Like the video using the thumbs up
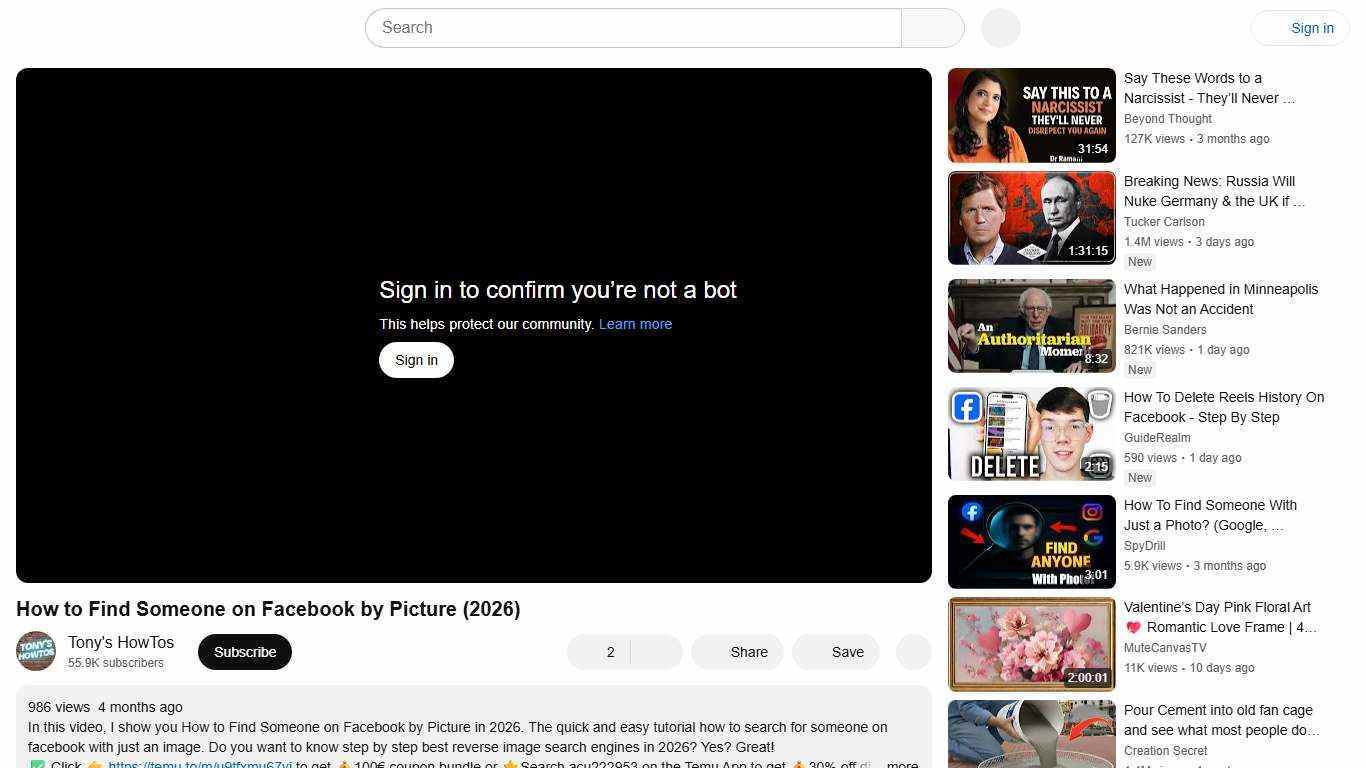Image resolution: width=1366 pixels, height=768 pixels. pyautogui.click(x=598, y=651)
